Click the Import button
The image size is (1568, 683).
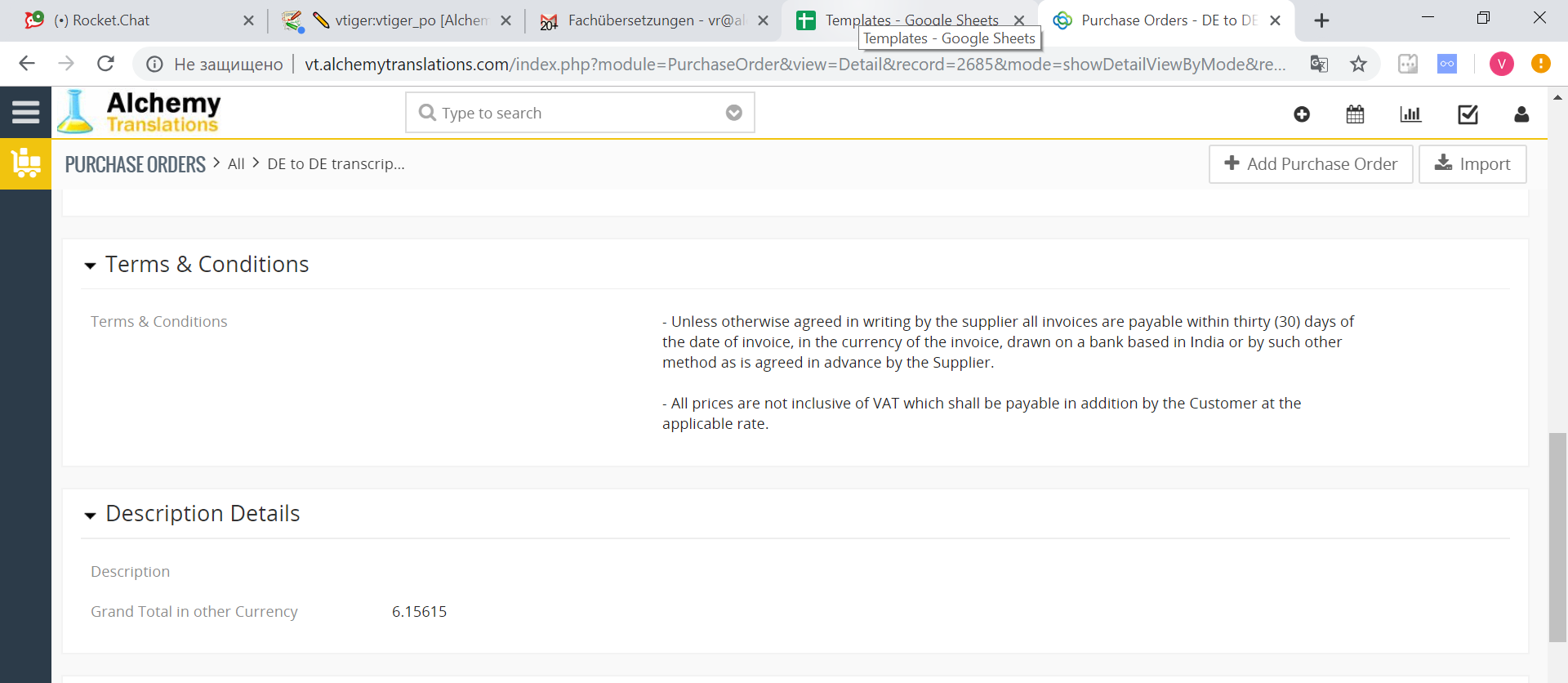(1472, 164)
